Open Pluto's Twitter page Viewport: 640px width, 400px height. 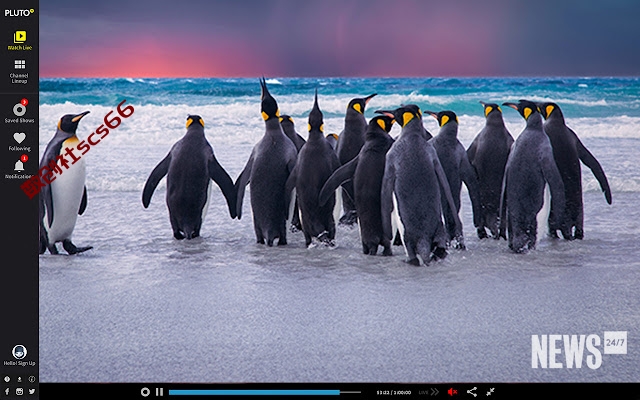(x=32, y=391)
